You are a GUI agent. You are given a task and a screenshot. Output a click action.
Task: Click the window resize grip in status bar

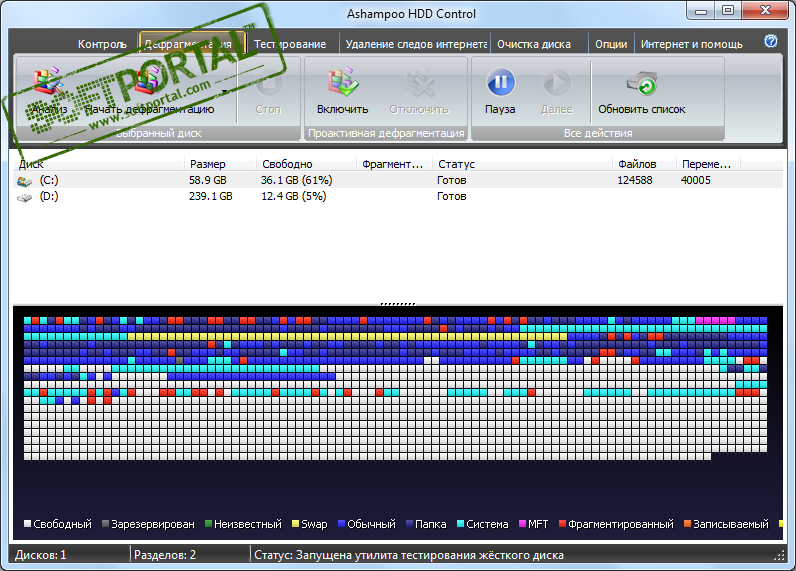[x=779, y=556]
